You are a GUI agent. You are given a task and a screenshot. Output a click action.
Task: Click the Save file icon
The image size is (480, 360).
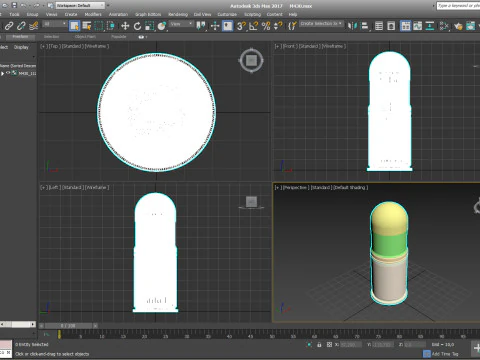(14, 5)
